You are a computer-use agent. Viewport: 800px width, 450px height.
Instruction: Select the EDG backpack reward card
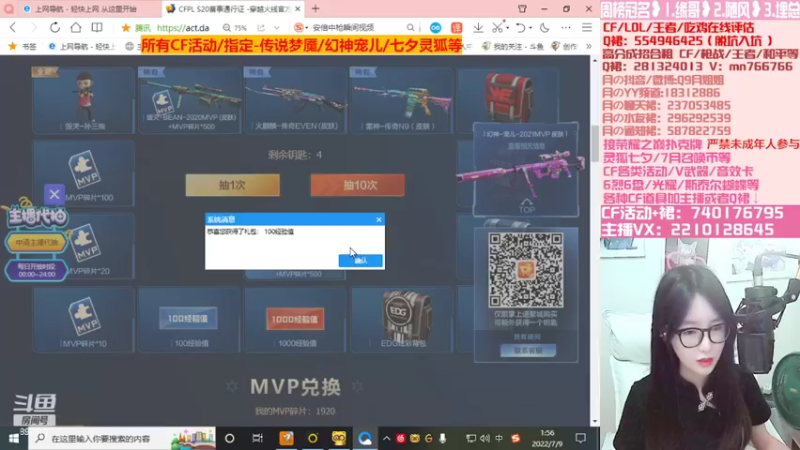pos(402,320)
